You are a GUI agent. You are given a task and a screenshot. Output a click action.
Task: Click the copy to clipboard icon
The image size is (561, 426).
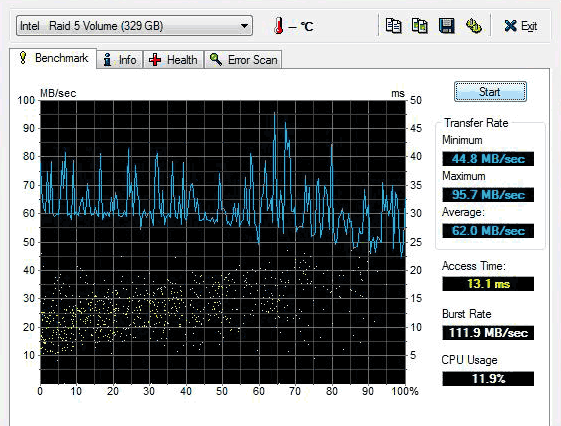393,26
